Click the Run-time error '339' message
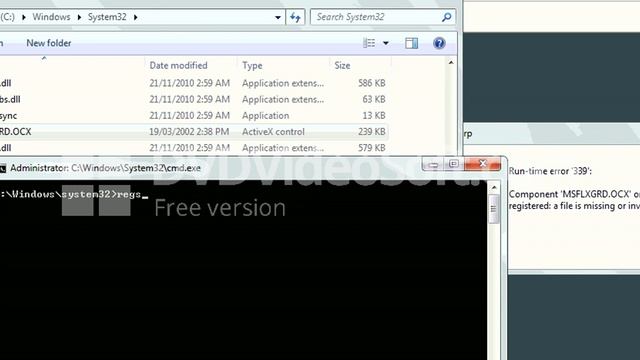Screen dimensions: 640x360 point(550,171)
